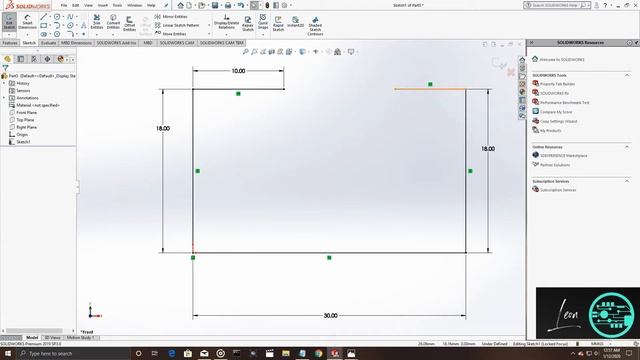
Task: Click the Exit Sketch button
Action: pyautogui.click(x=9, y=21)
